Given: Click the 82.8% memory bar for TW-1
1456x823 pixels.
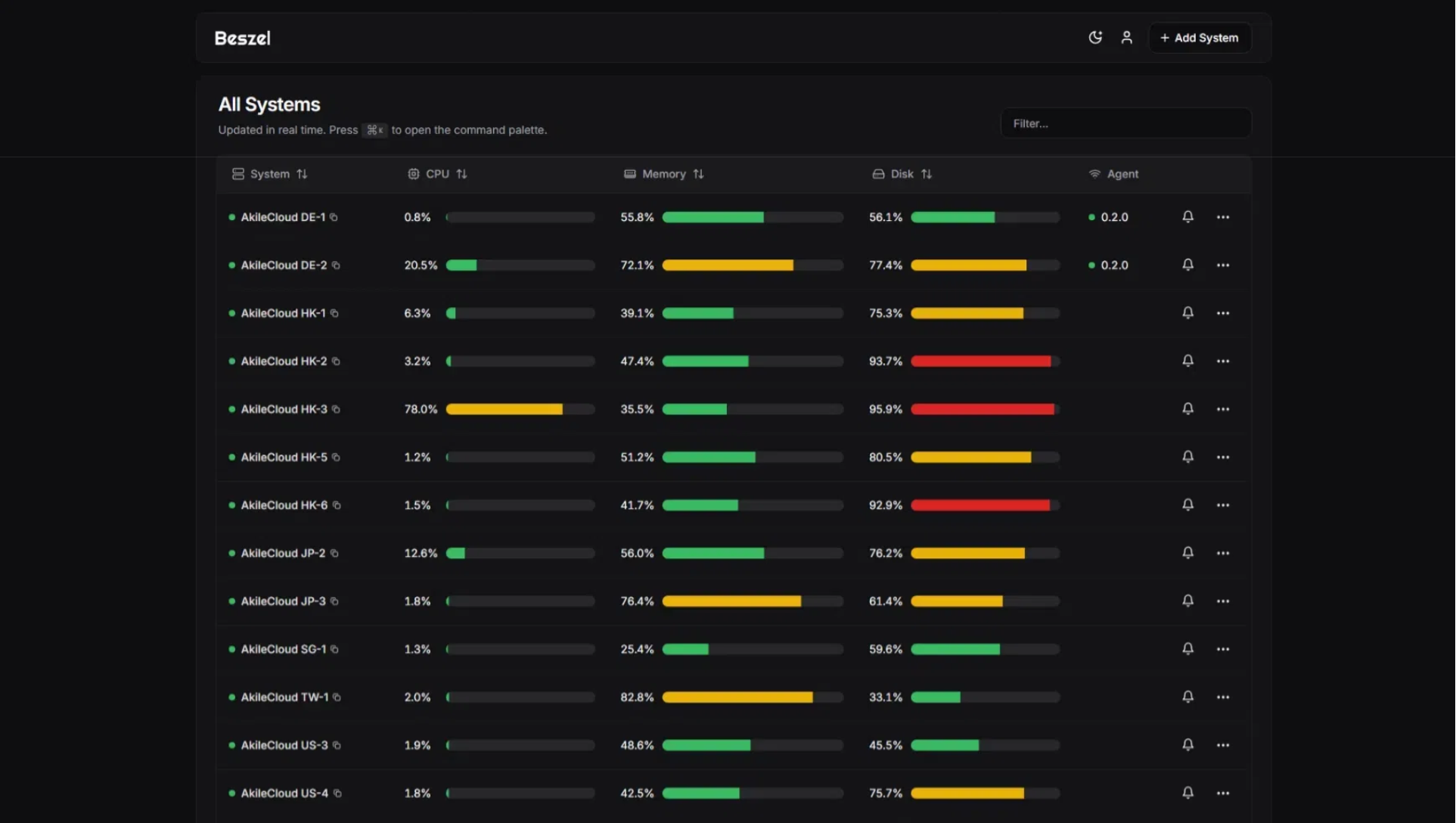Looking at the screenshot, I should click(753, 697).
